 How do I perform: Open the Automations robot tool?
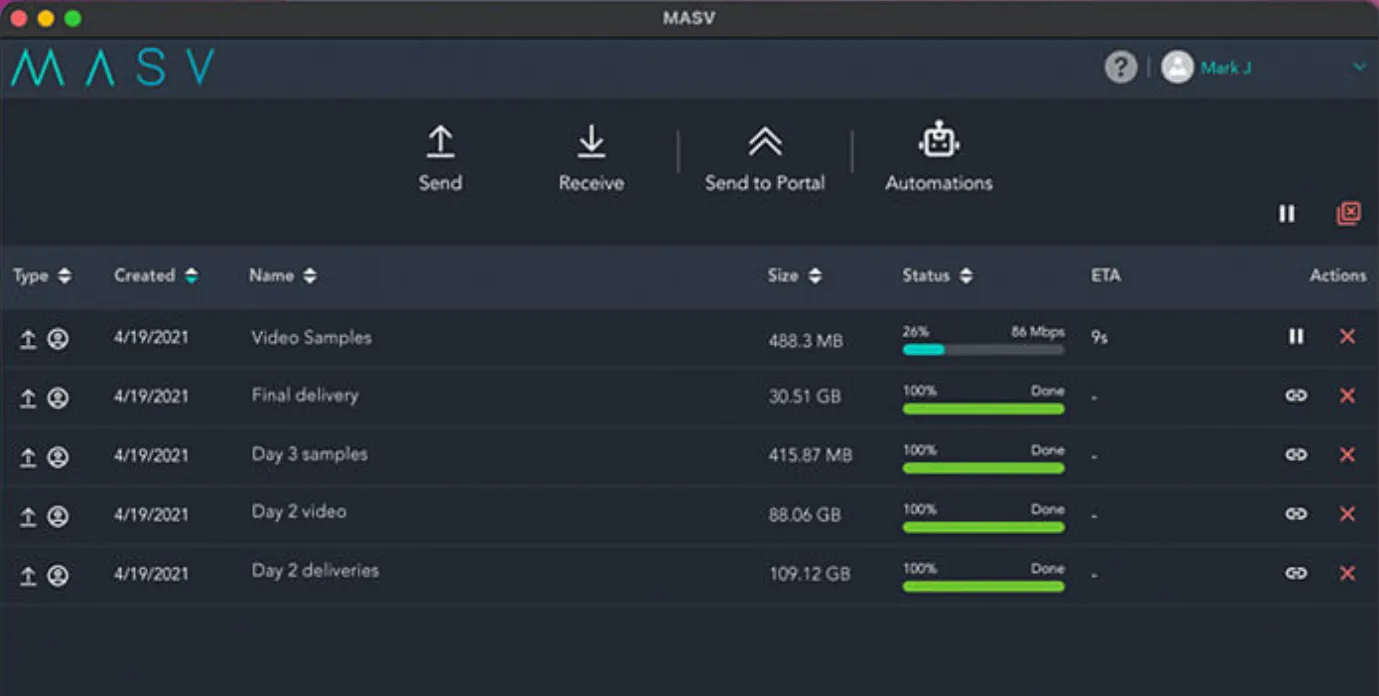[x=939, y=158]
